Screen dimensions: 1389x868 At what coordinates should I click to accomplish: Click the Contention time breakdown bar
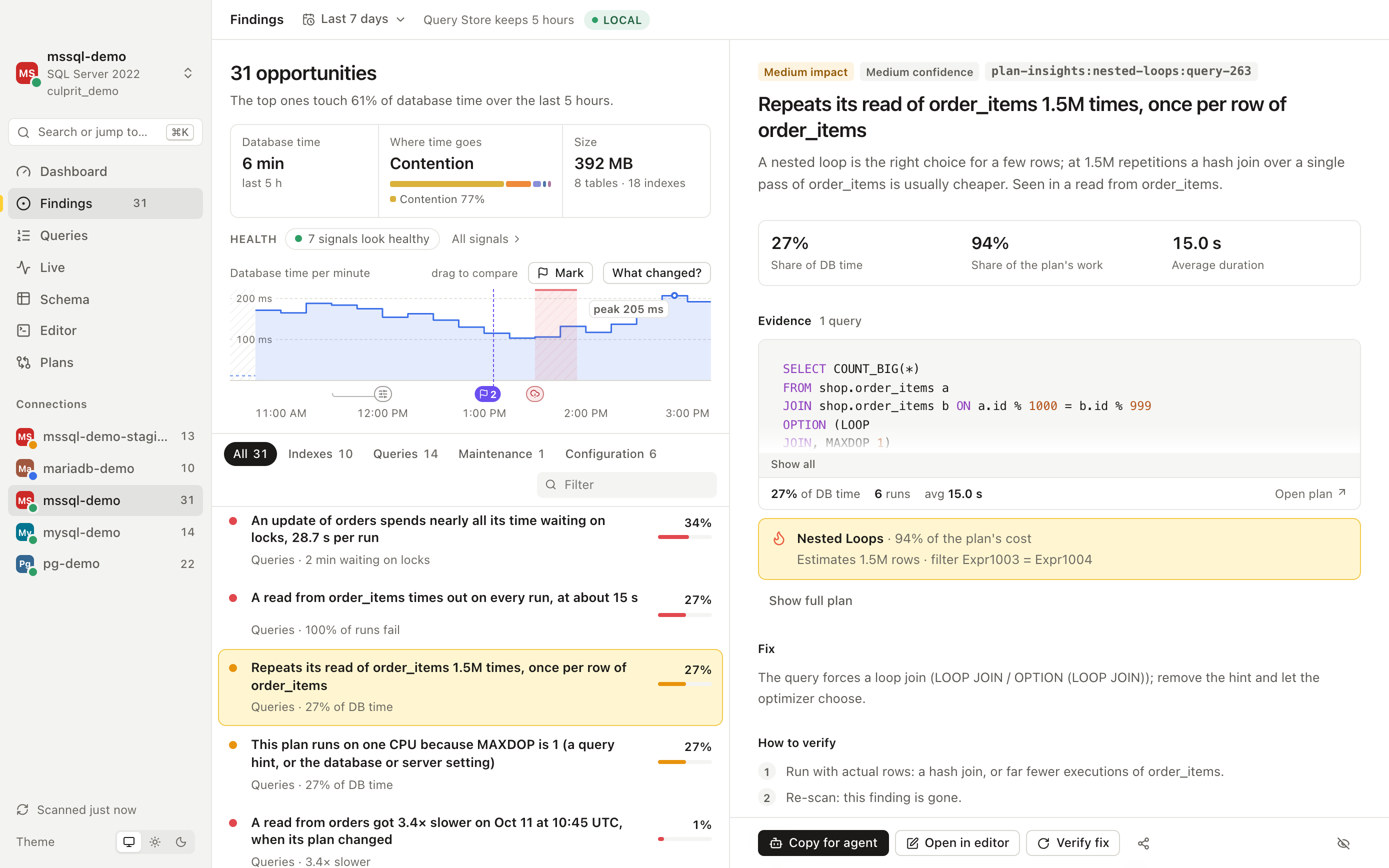(470, 183)
